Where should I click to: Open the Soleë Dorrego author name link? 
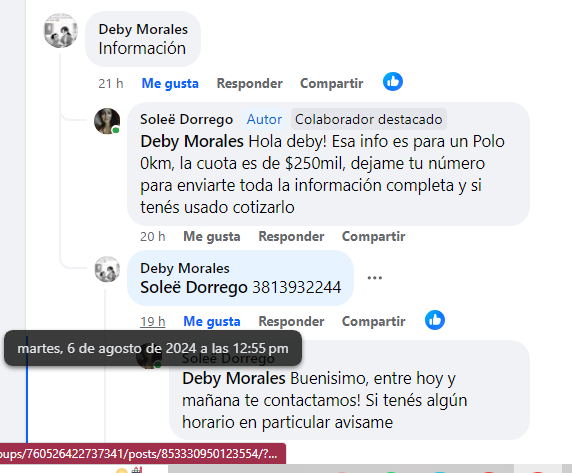click(186, 119)
